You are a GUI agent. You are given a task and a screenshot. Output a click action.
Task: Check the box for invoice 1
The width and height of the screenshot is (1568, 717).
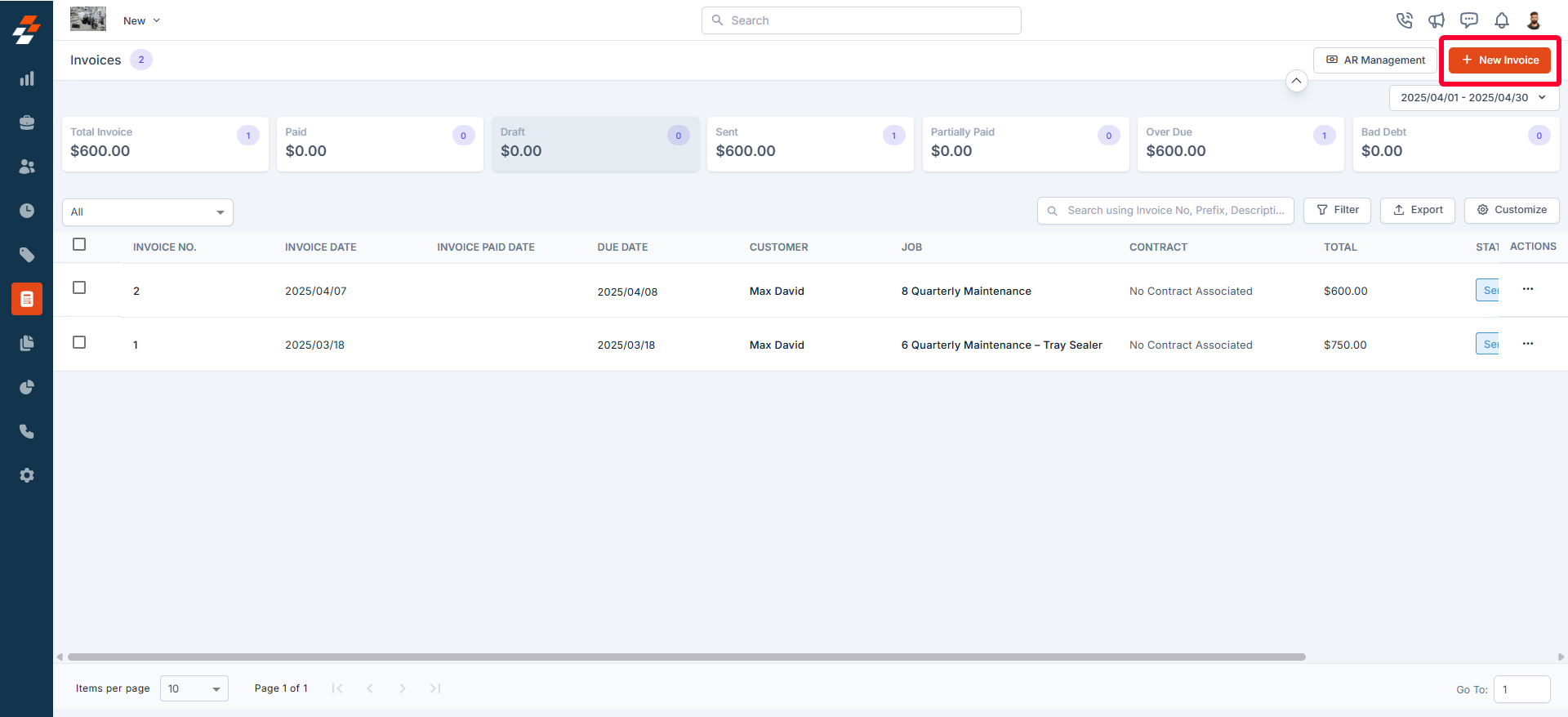pos(79,342)
